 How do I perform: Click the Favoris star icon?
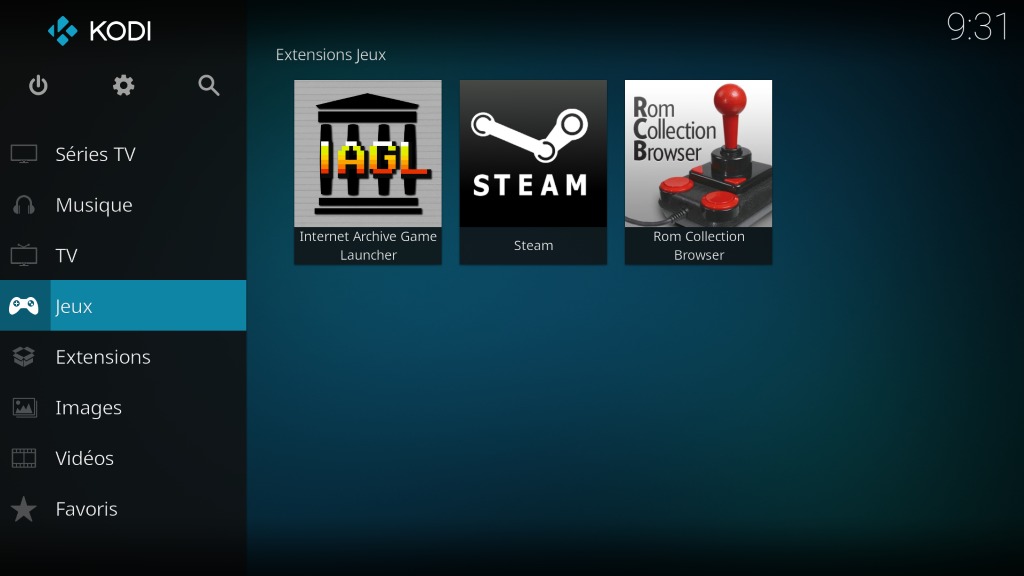point(24,509)
